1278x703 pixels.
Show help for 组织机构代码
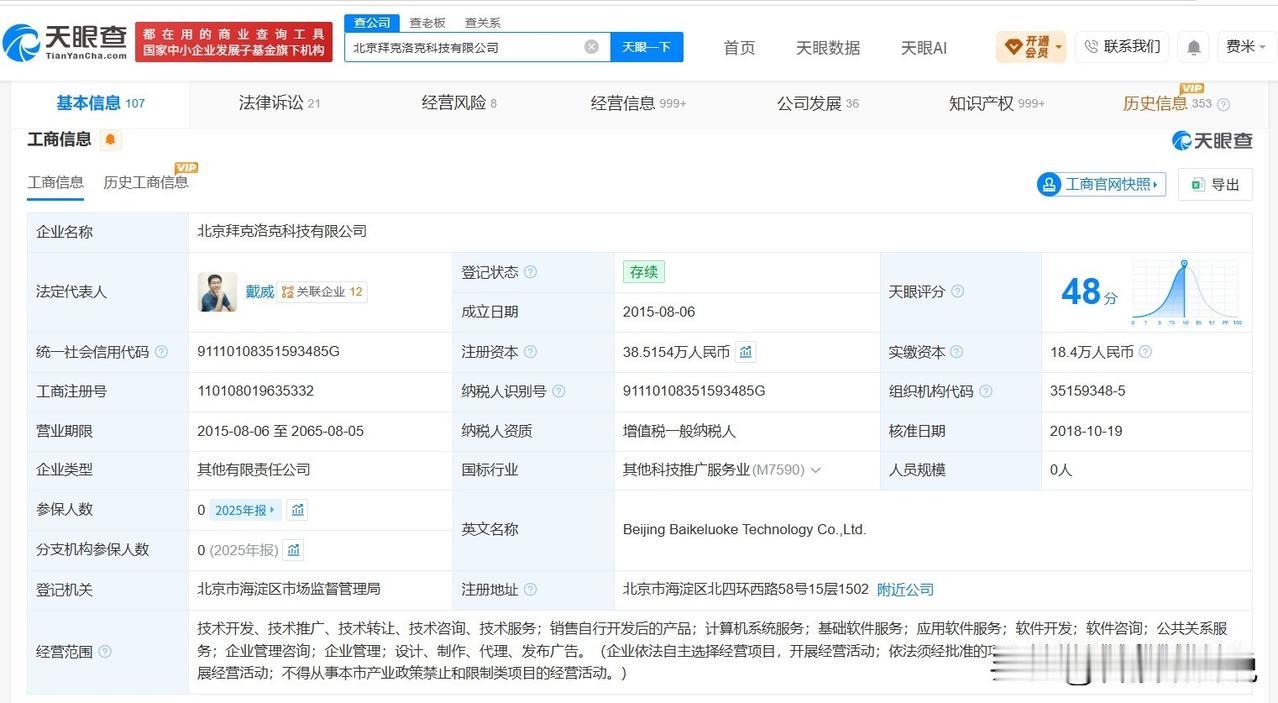click(985, 391)
